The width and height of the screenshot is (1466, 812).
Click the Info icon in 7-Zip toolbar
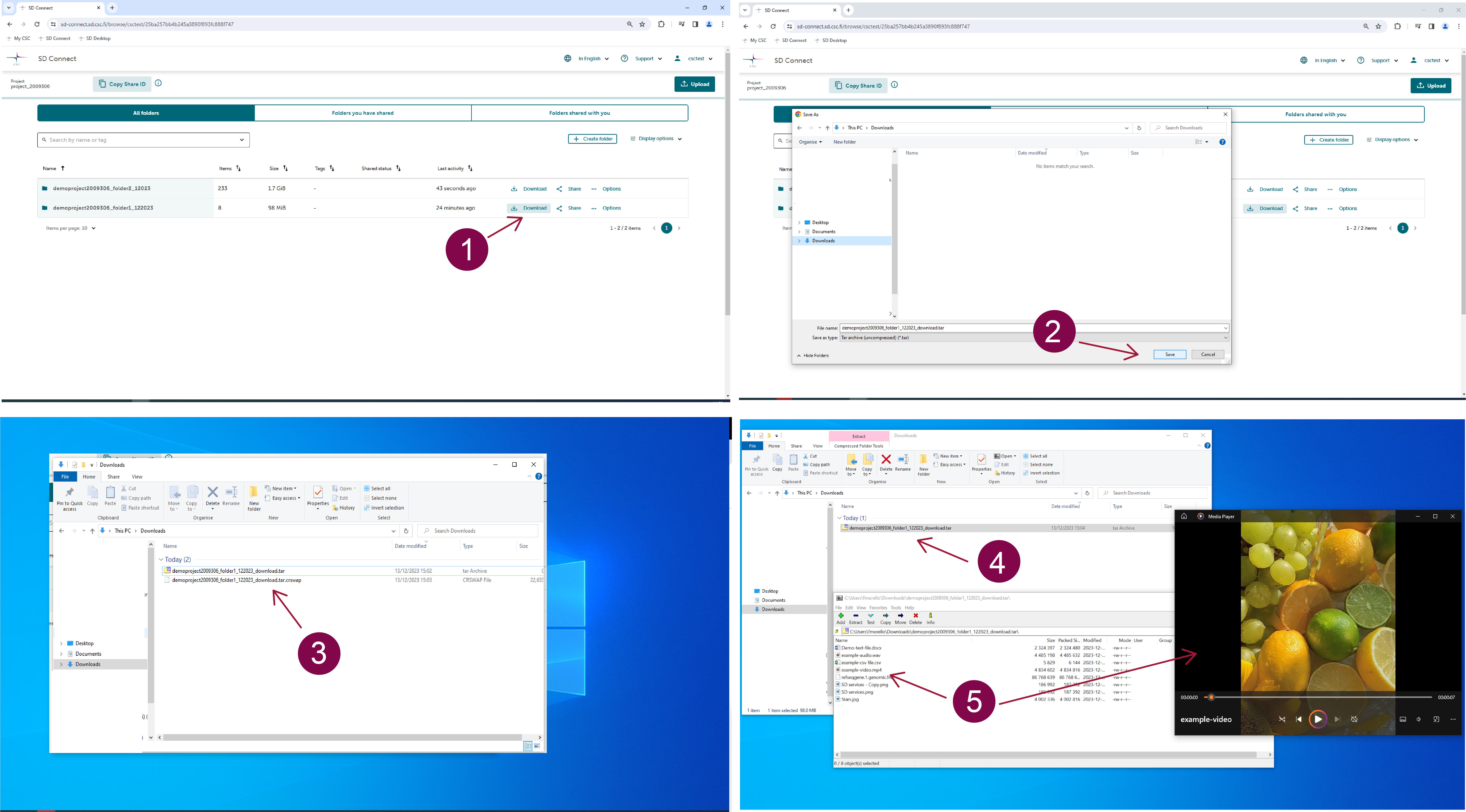931,616
